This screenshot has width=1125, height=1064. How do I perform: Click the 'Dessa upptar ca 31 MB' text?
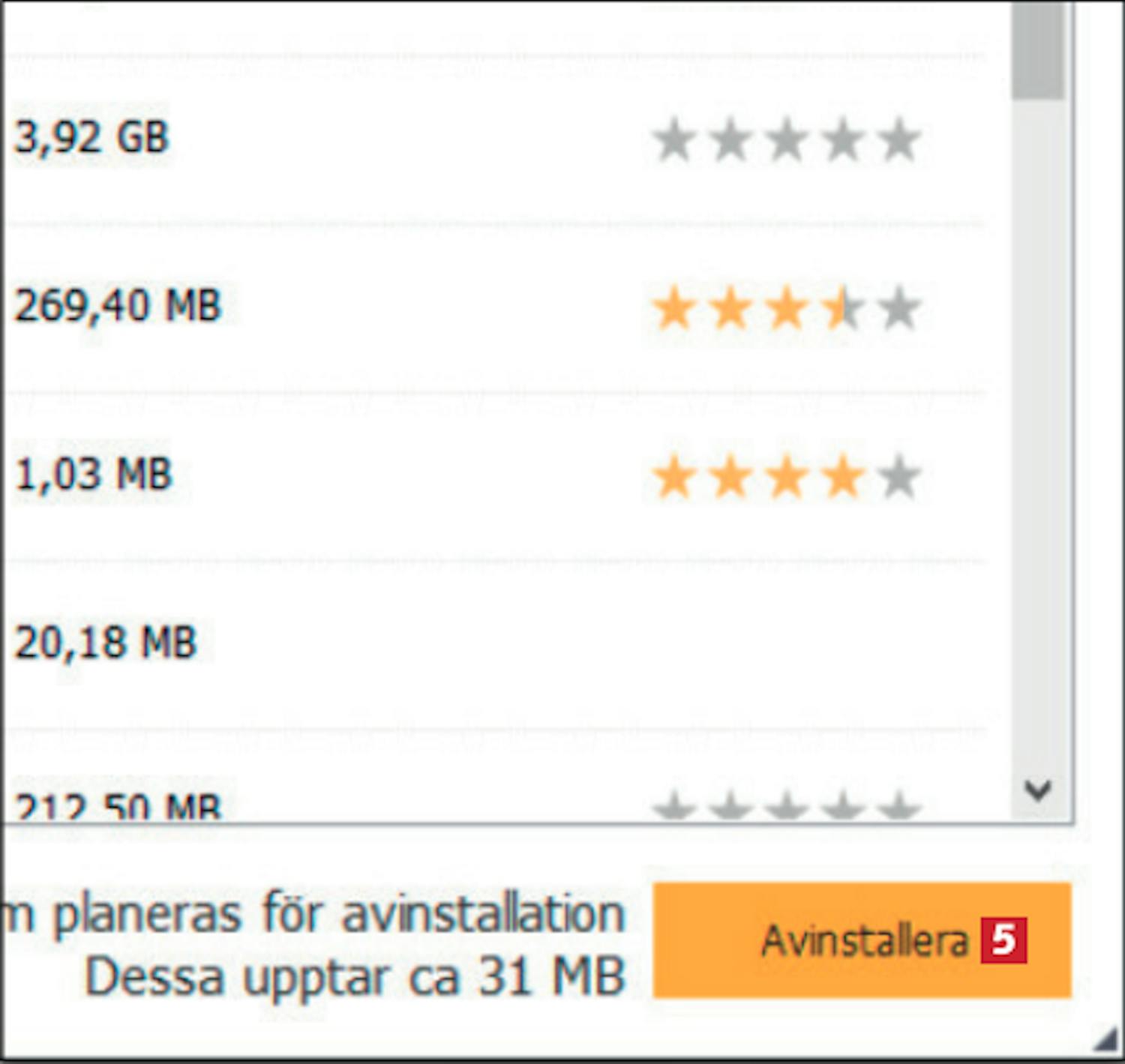(355, 978)
